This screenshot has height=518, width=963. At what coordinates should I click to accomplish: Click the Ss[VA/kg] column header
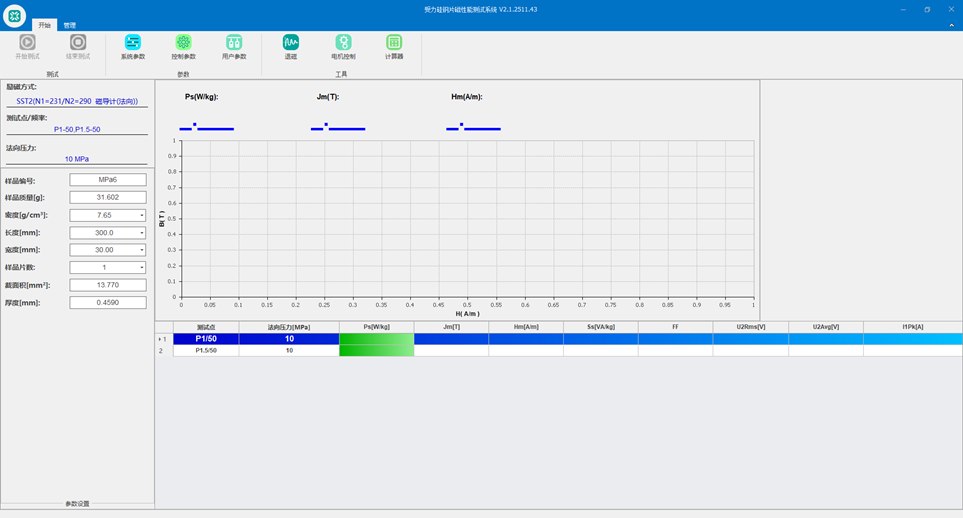click(x=601, y=327)
